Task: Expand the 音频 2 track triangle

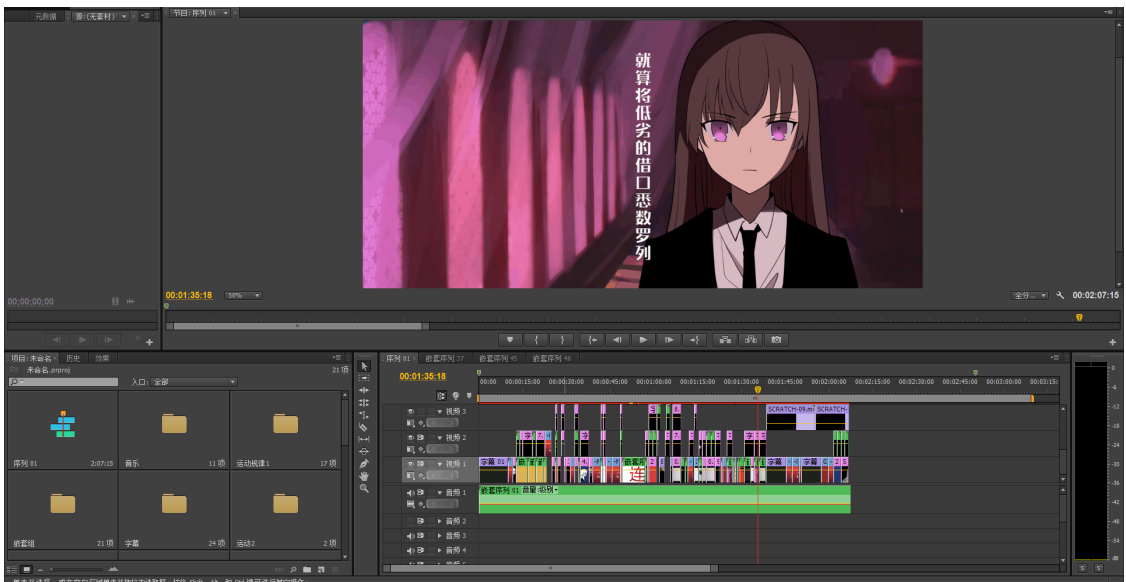Action: (x=439, y=521)
